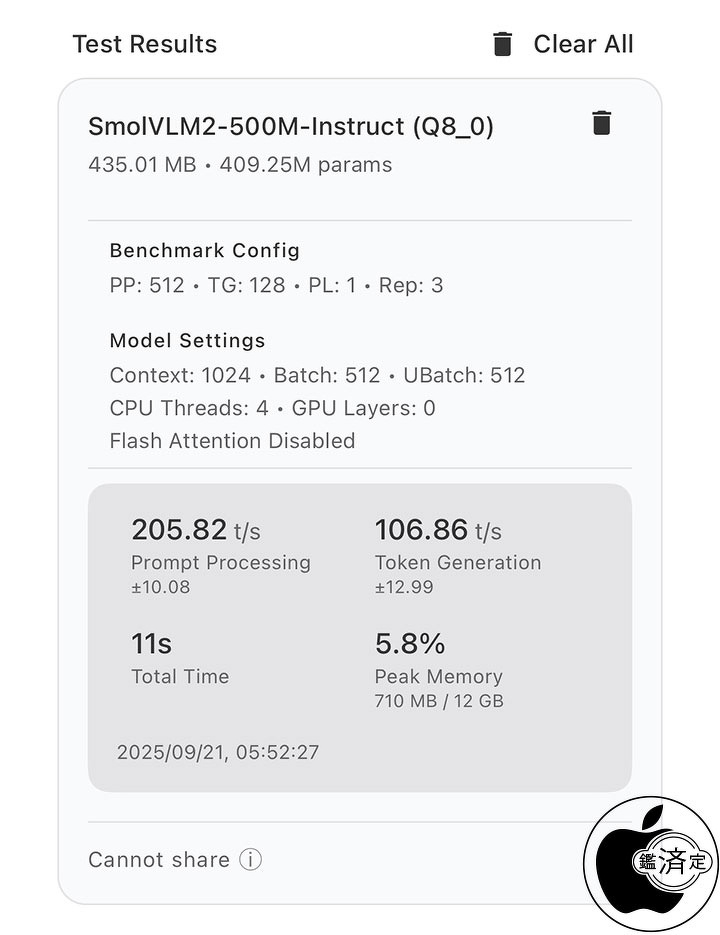Click the Cannot share label
Viewport: 720px width, 935px height.
click(x=159, y=859)
